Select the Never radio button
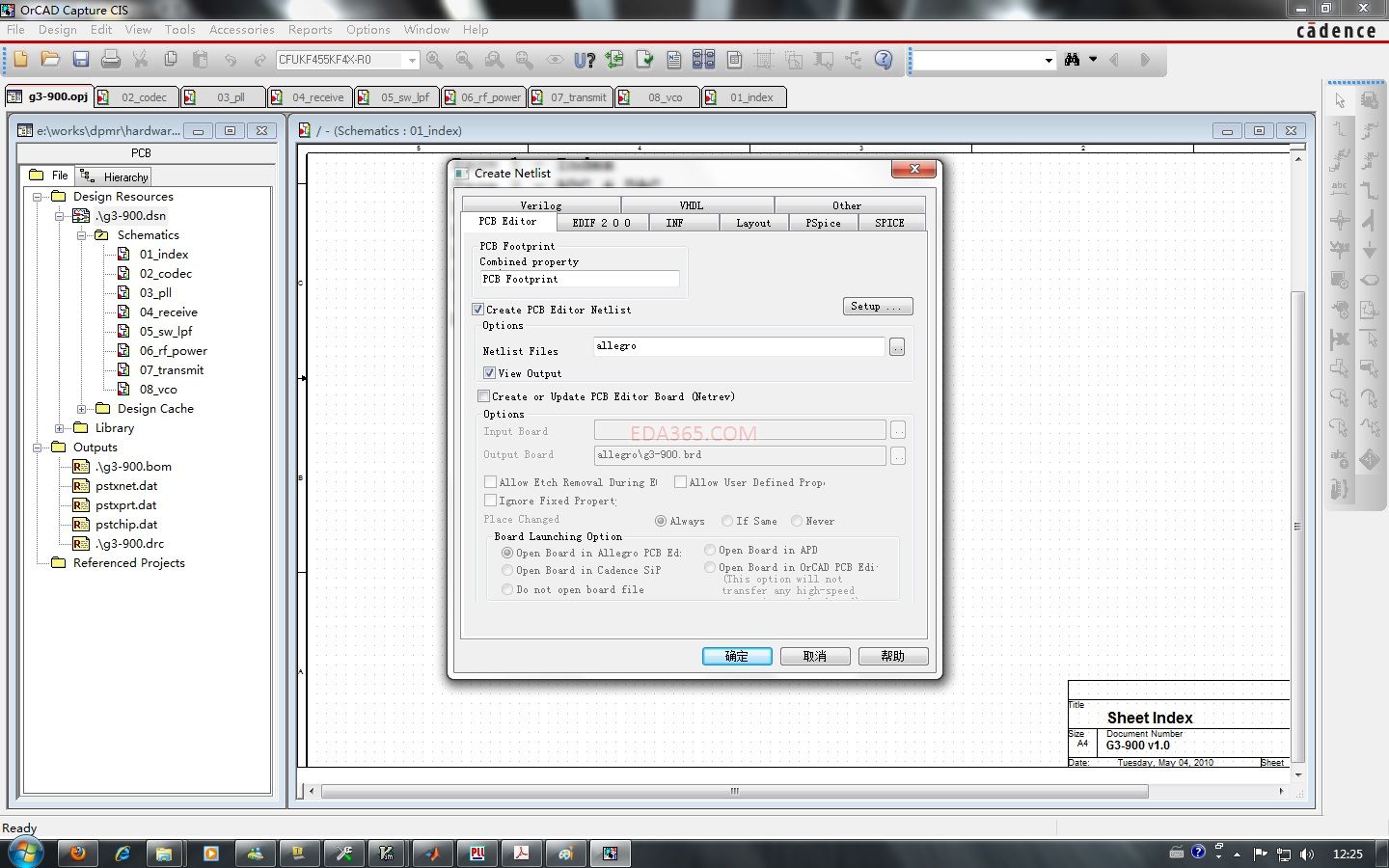Image resolution: width=1389 pixels, height=868 pixels. tap(797, 521)
